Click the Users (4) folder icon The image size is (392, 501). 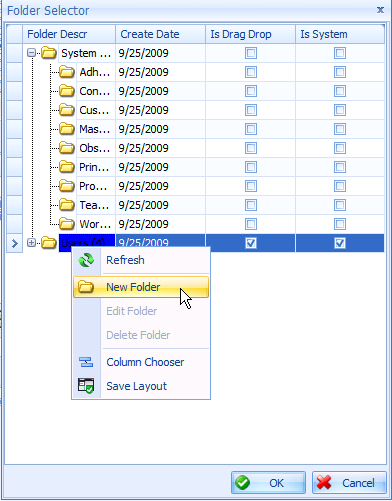point(49,243)
